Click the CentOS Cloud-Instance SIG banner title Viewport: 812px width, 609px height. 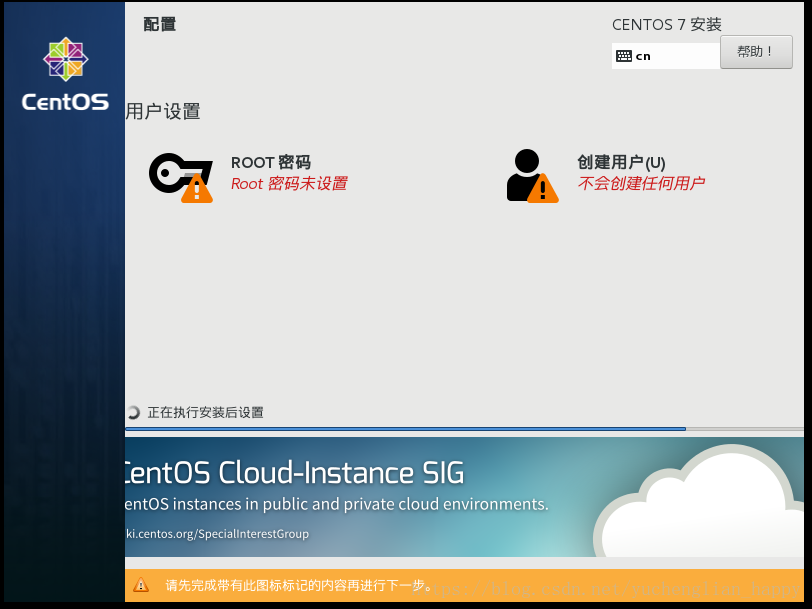pyautogui.click(x=295, y=473)
